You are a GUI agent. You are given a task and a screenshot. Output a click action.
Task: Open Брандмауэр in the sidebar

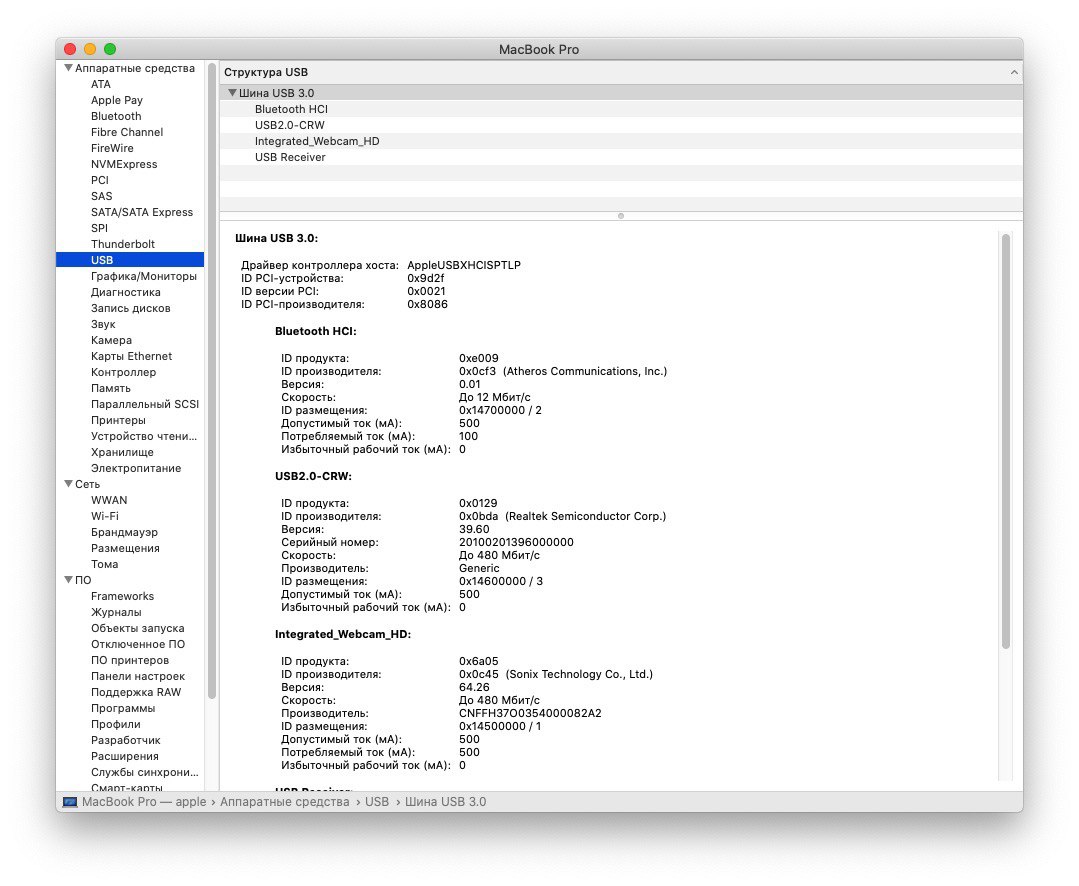(x=125, y=532)
